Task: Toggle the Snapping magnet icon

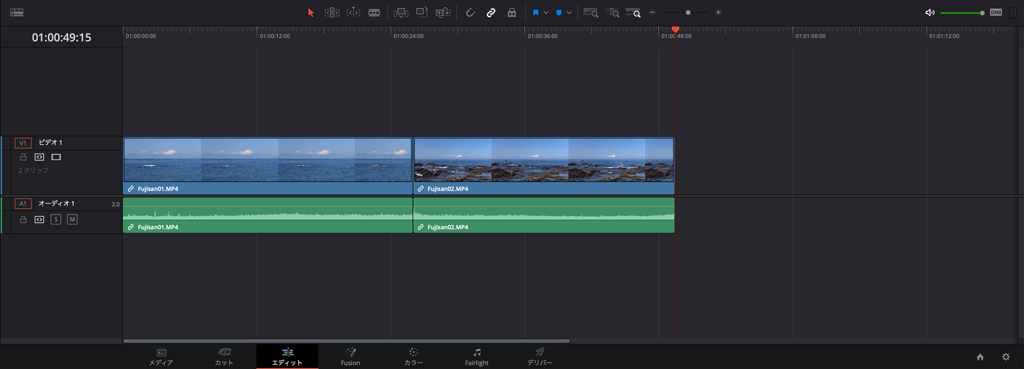Action: [x=470, y=12]
